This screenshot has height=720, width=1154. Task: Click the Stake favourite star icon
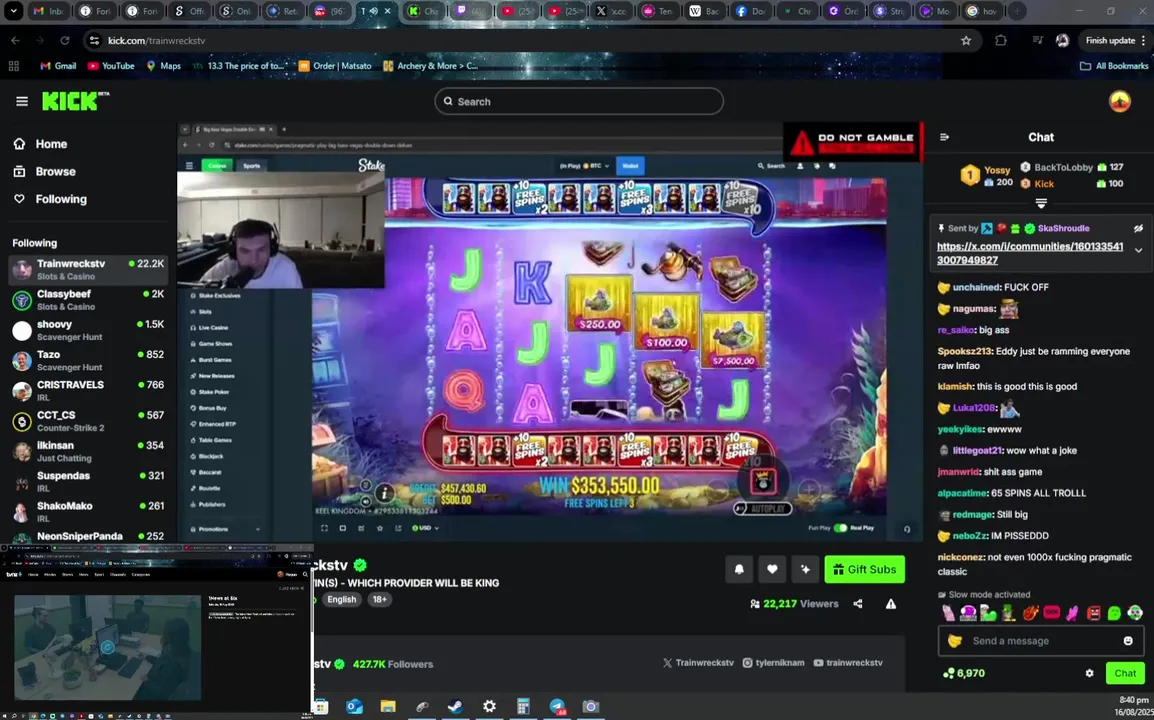(380, 528)
